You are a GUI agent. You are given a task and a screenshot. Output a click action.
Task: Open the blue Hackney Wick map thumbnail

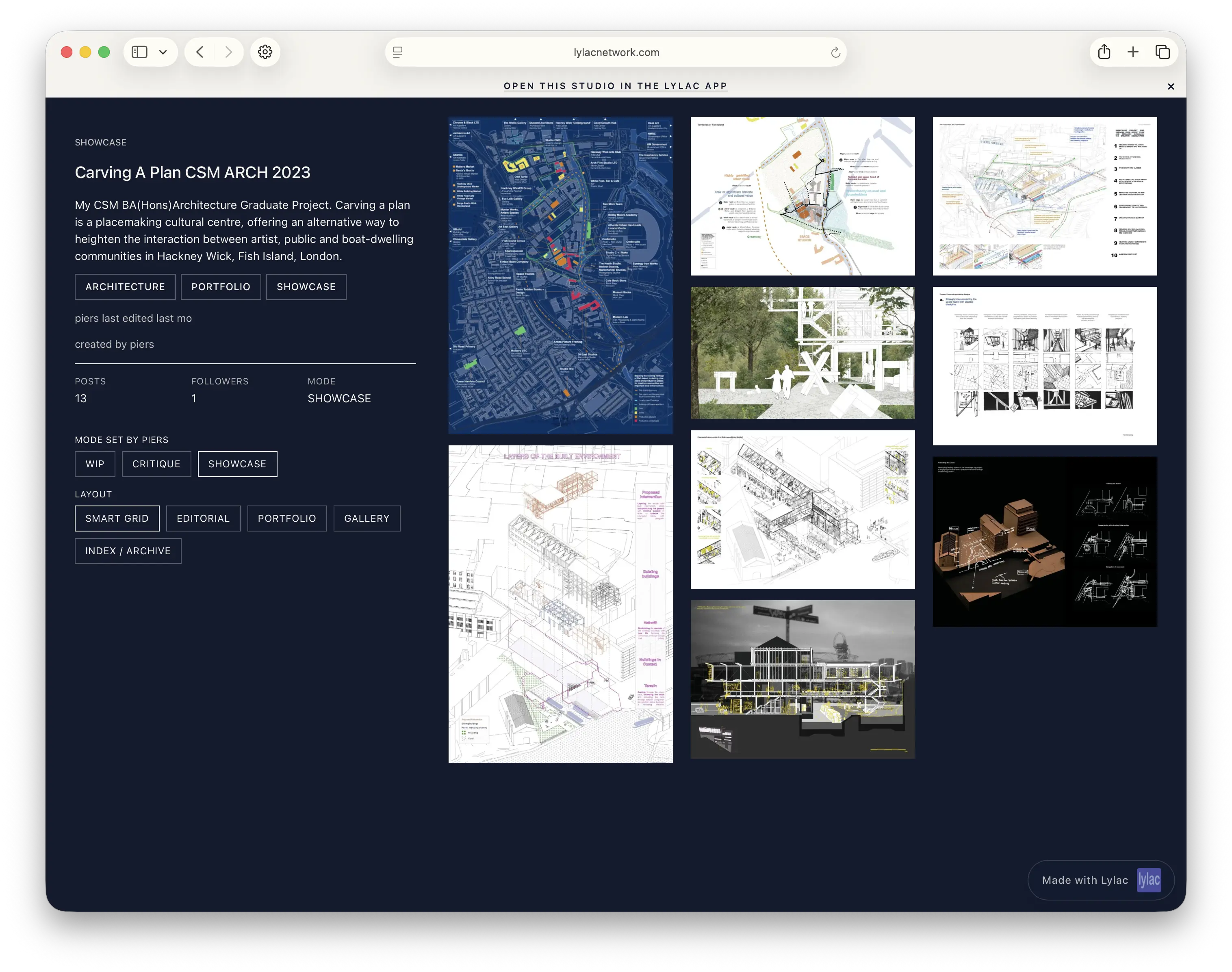click(x=560, y=273)
